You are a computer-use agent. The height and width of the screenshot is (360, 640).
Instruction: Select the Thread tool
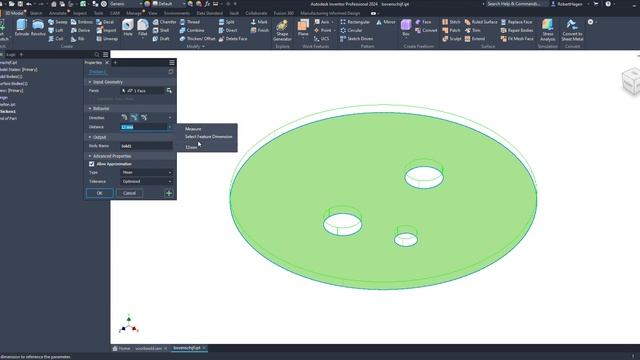coord(190,22)
